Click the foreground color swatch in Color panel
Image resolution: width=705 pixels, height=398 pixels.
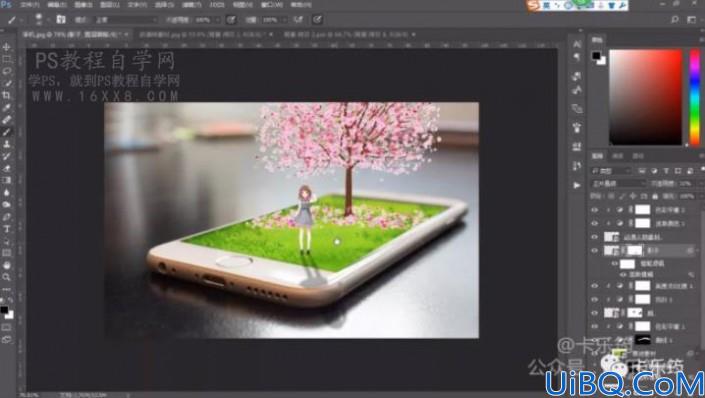[x=596, y=56]
